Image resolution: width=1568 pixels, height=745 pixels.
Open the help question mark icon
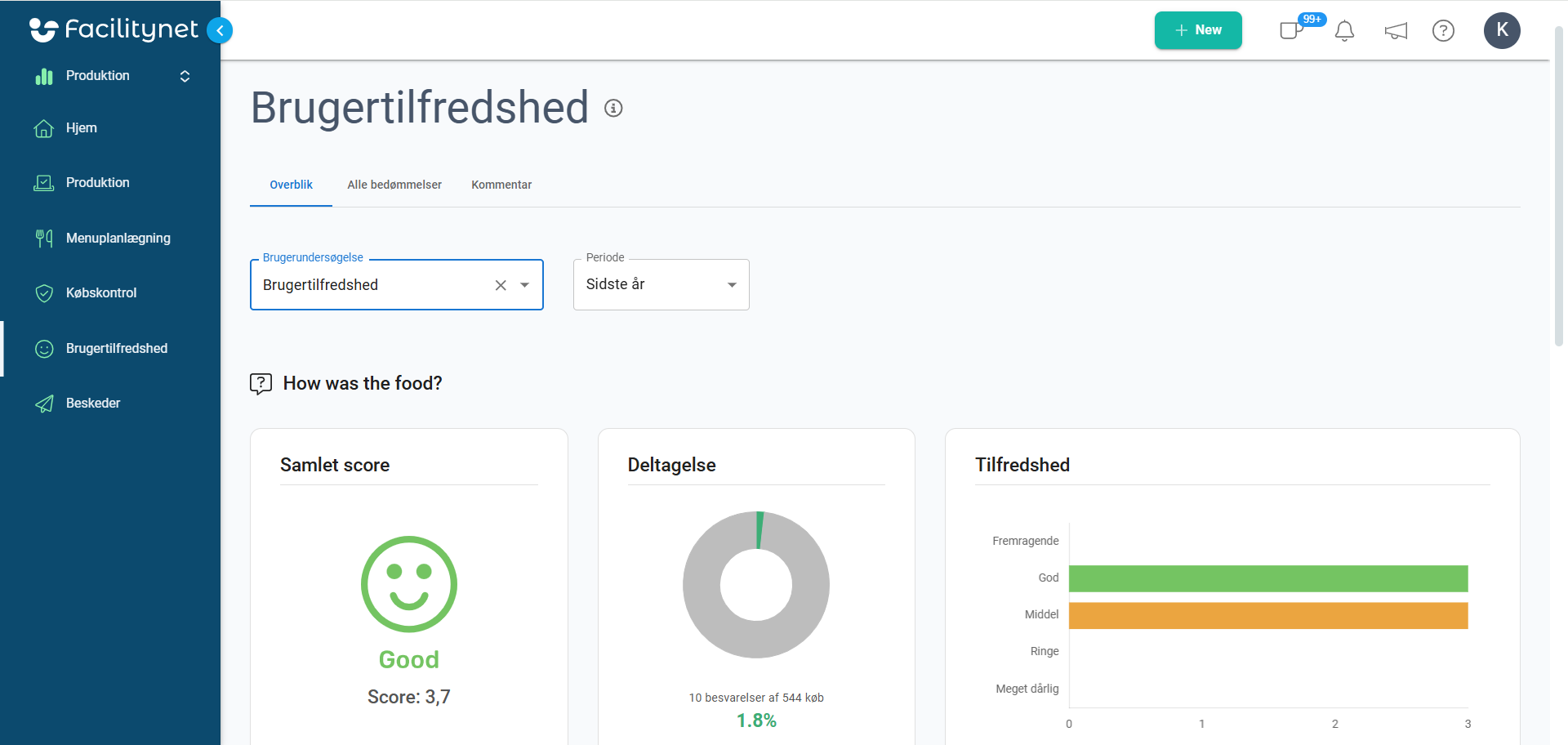[1443, 31]
